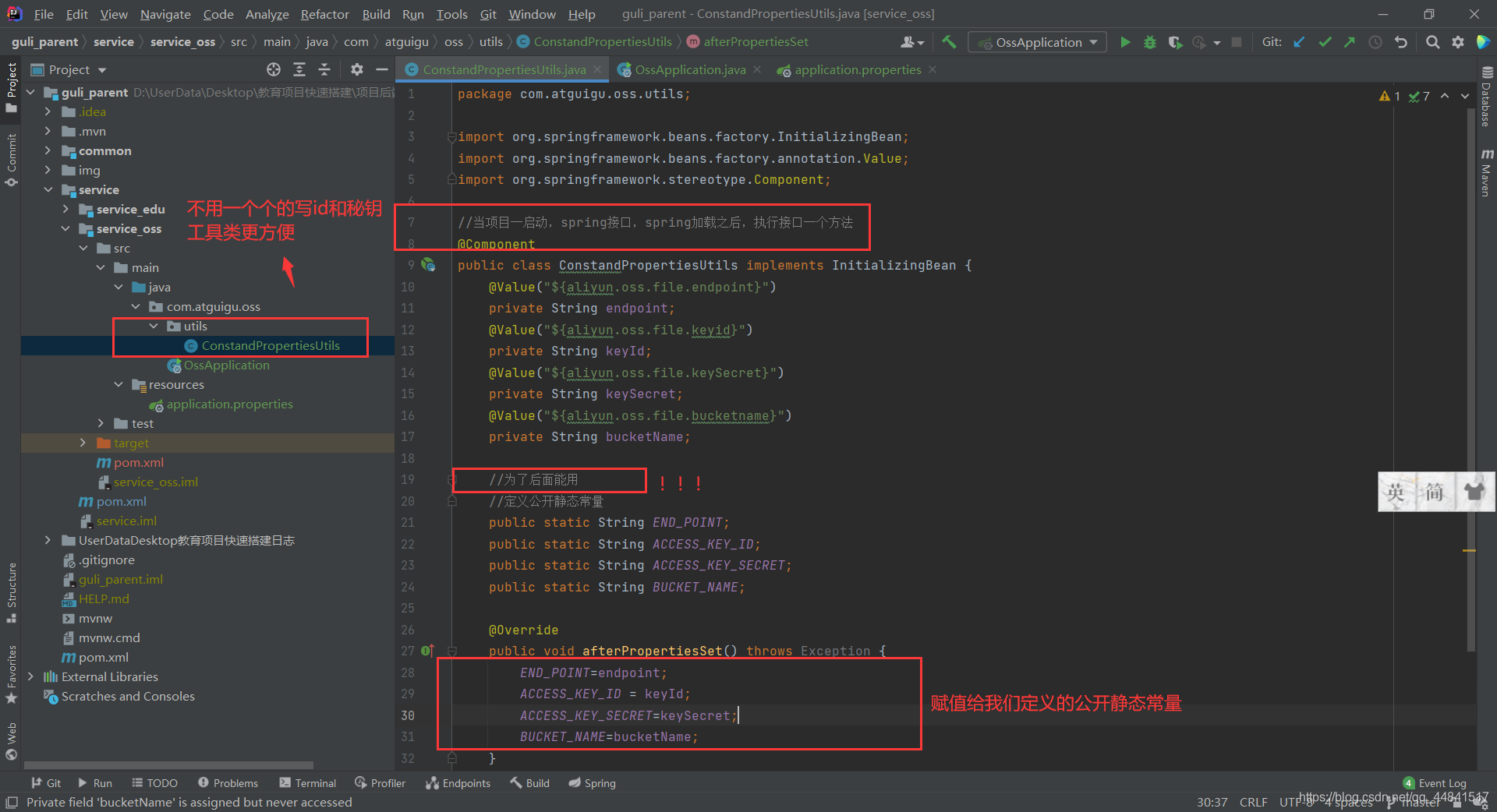Open the Problems tool window
This screenshot has height=812, width=1497.
click(228, 783)
